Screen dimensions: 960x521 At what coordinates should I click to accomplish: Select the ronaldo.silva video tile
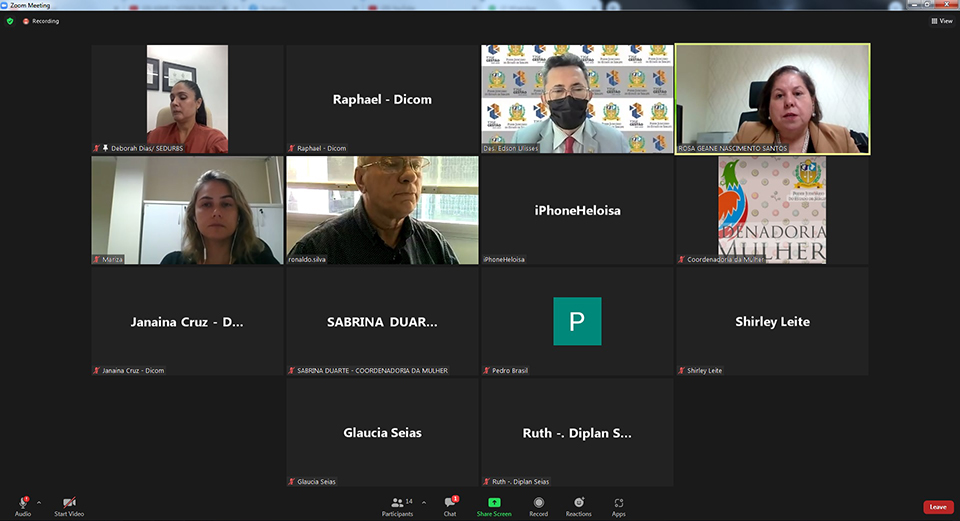tap(382, 210)
